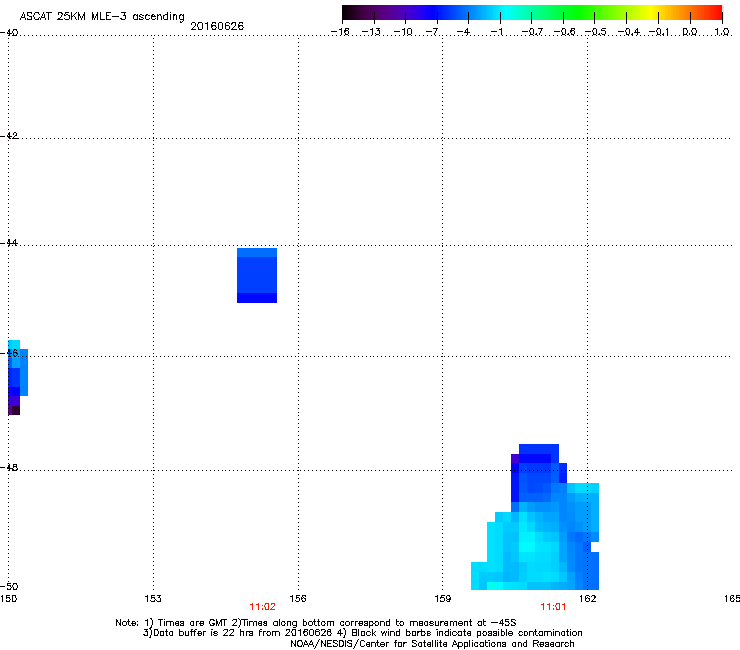Screen dimensions: 740x650
Task: Click the red time label 11:02
Action: pyautogui.click(x=262, y=607)
